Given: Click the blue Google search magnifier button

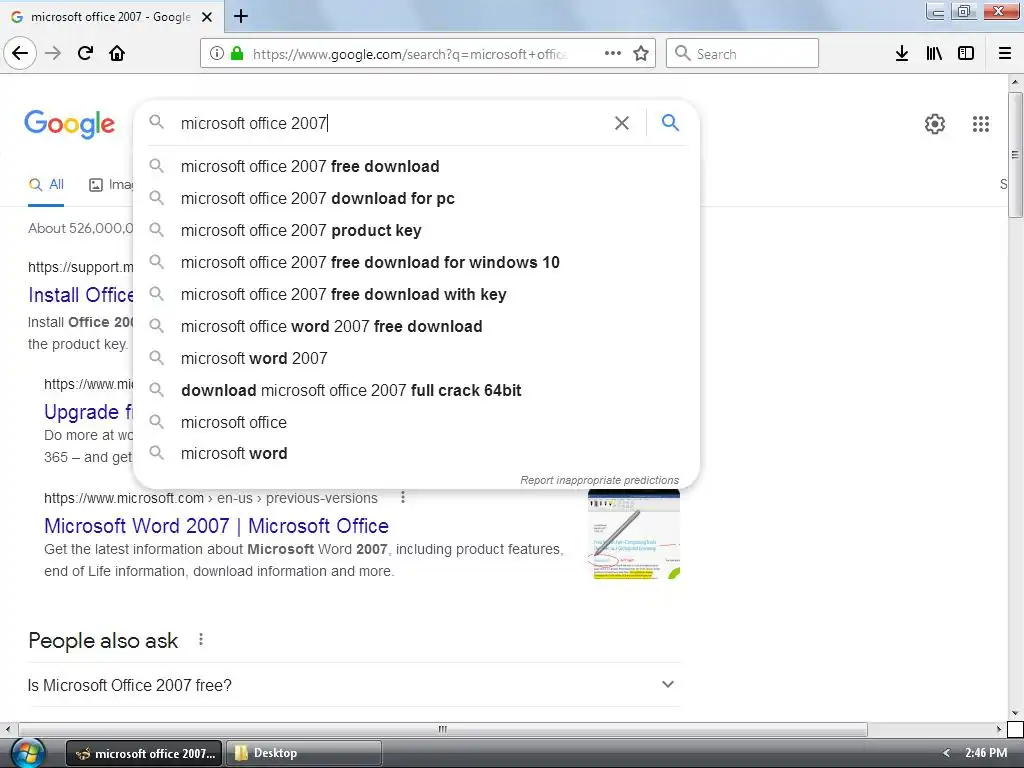Looking at the screenshot, I should click(670, 122).
